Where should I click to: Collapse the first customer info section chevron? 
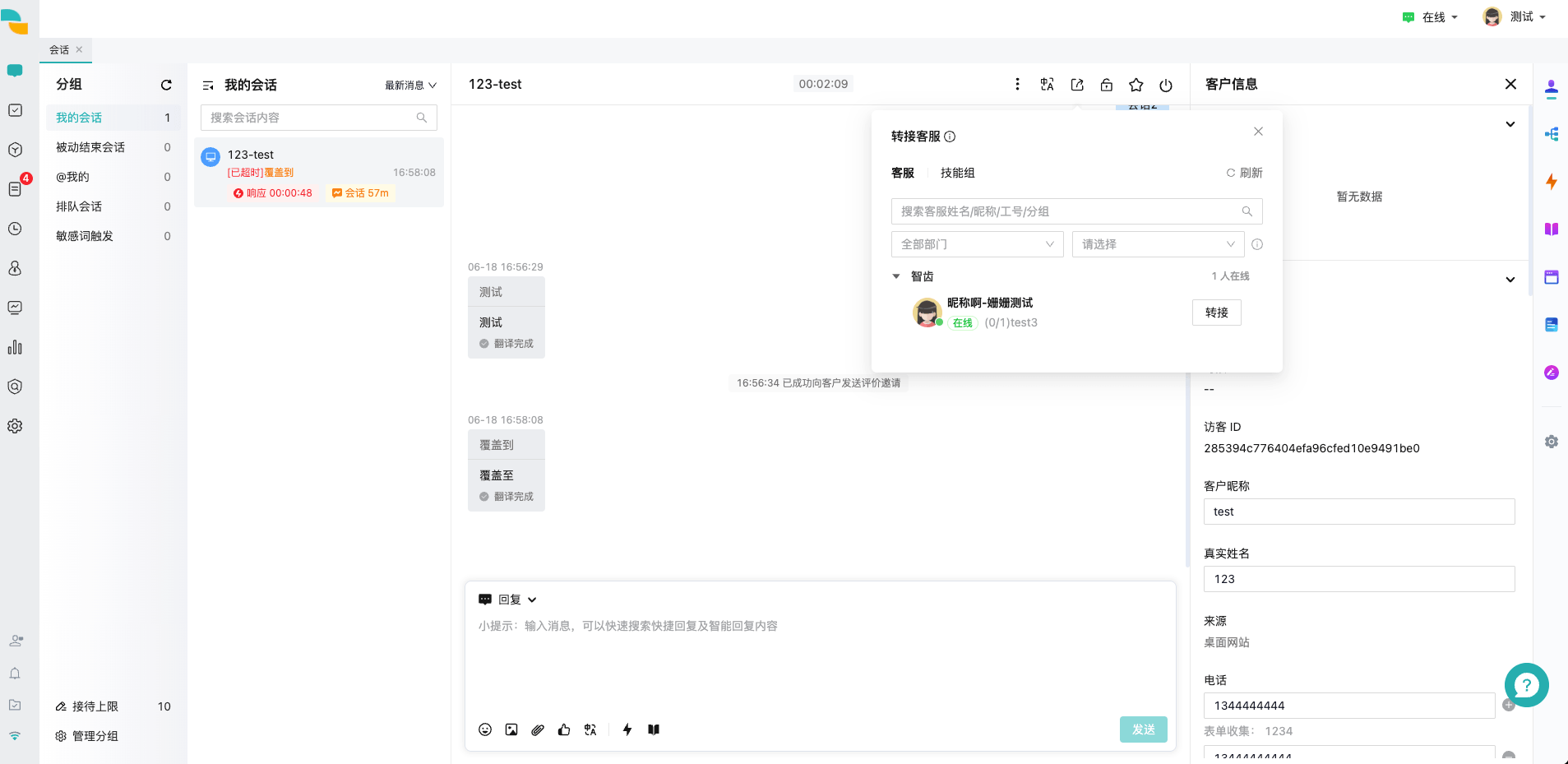point(1510,124)
